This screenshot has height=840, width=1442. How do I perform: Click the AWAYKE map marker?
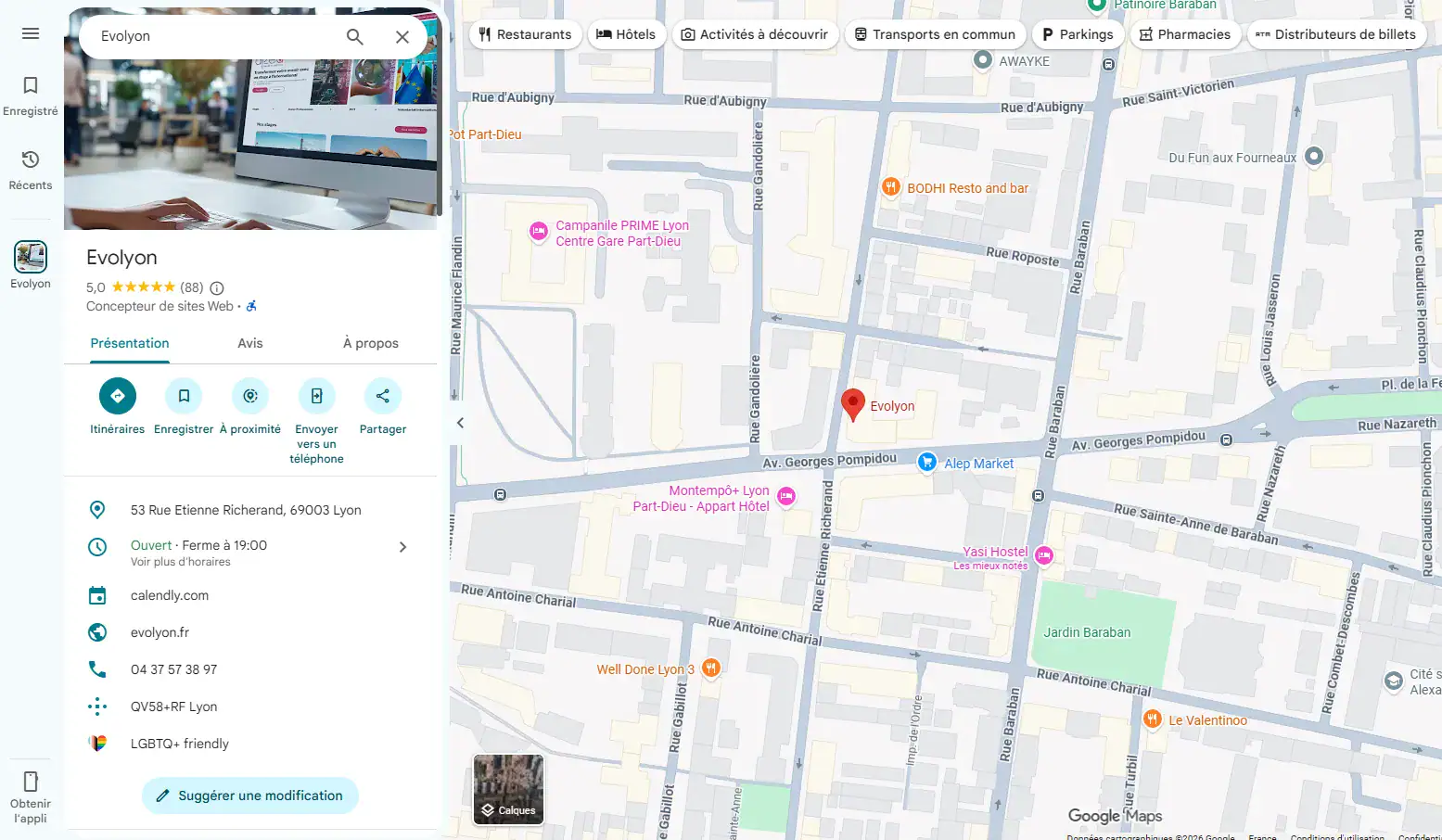coord(983,60)
